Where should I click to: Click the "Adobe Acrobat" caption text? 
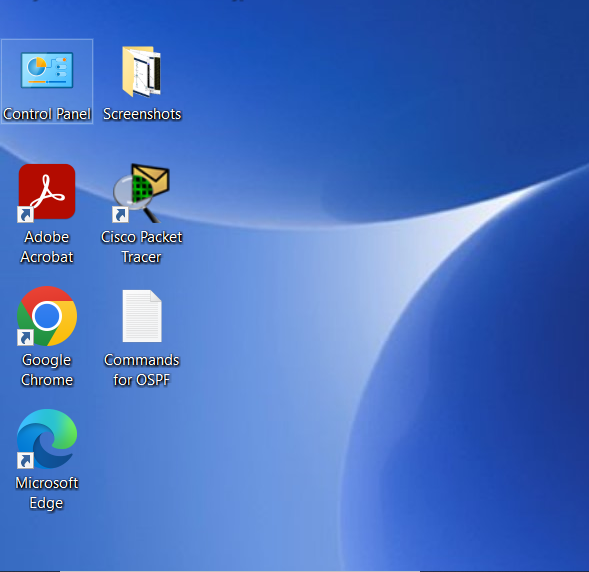[47, 247]
